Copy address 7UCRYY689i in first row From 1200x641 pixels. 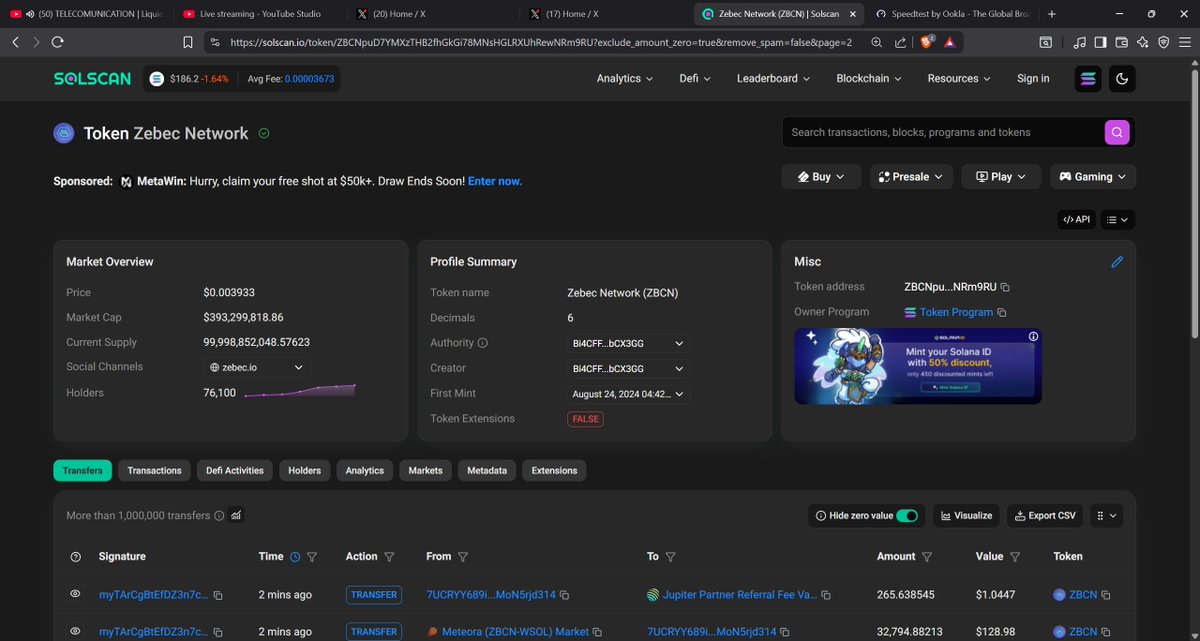pyautogui.click(x=565, y=595)
